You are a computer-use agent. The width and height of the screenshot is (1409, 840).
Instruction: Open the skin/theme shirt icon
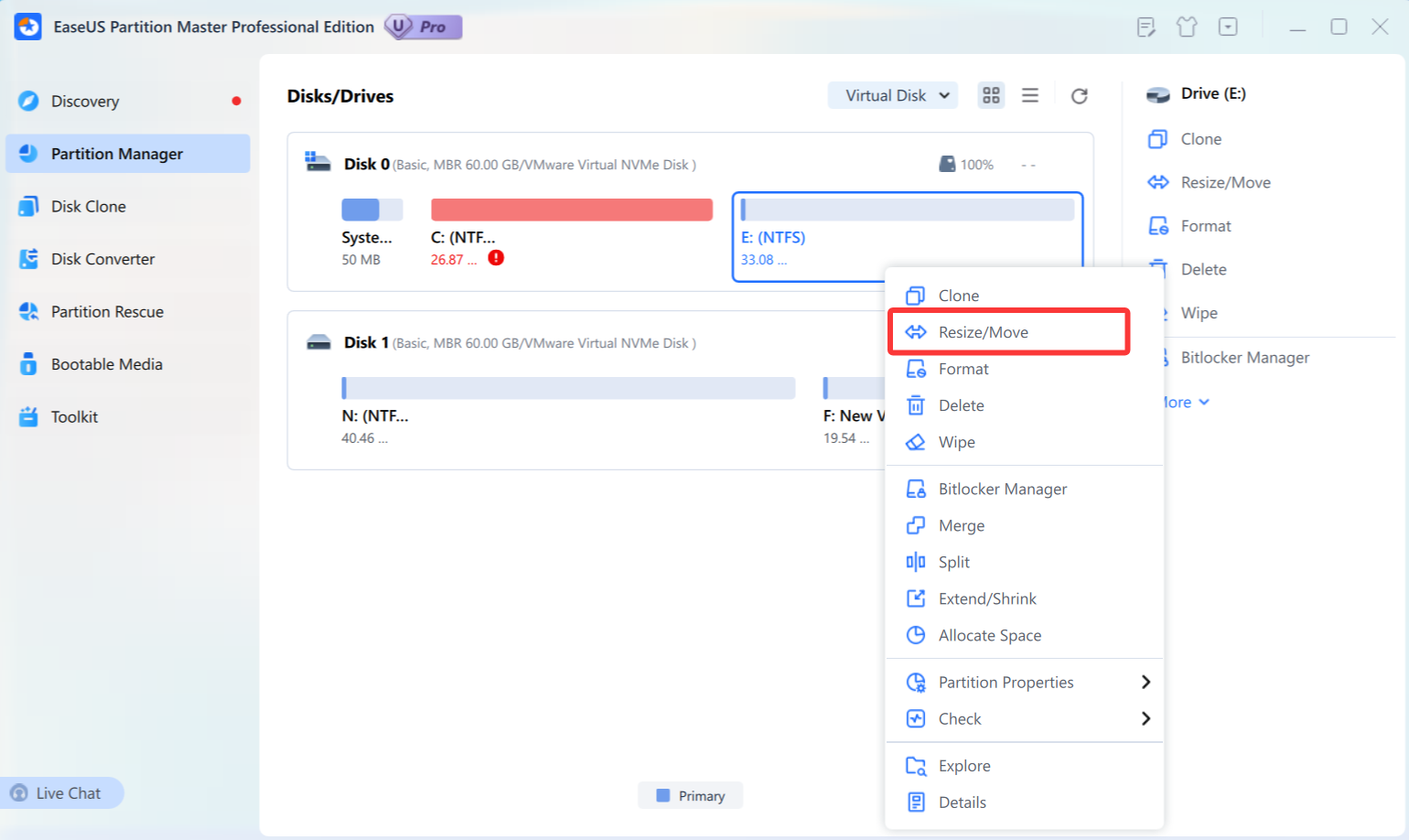pos(1187,27)
